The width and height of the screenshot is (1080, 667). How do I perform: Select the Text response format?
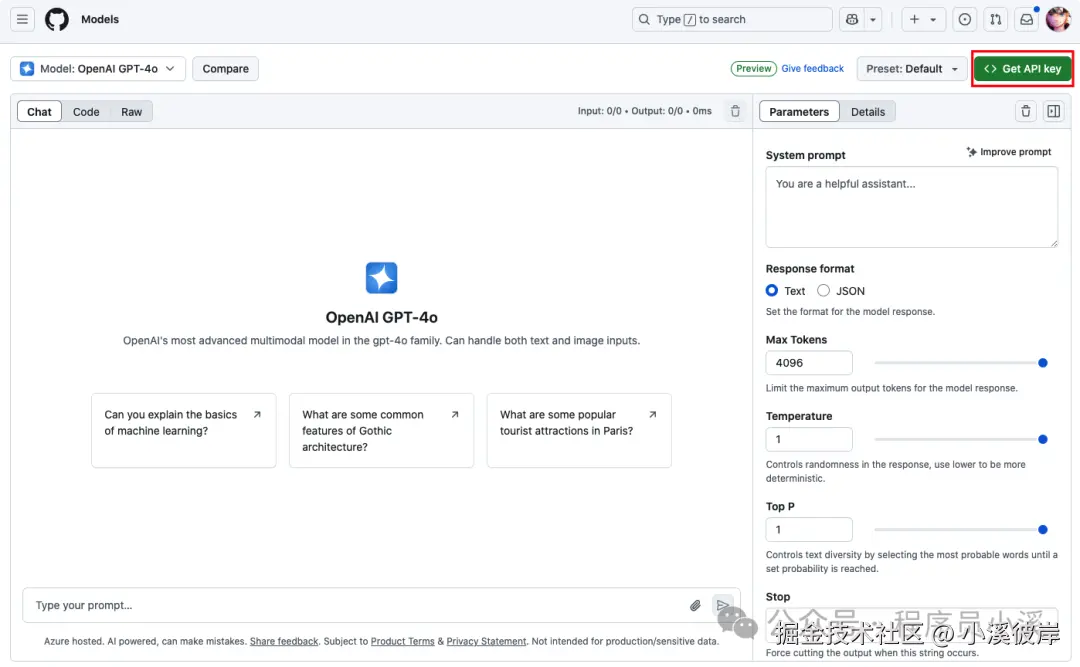772,291
